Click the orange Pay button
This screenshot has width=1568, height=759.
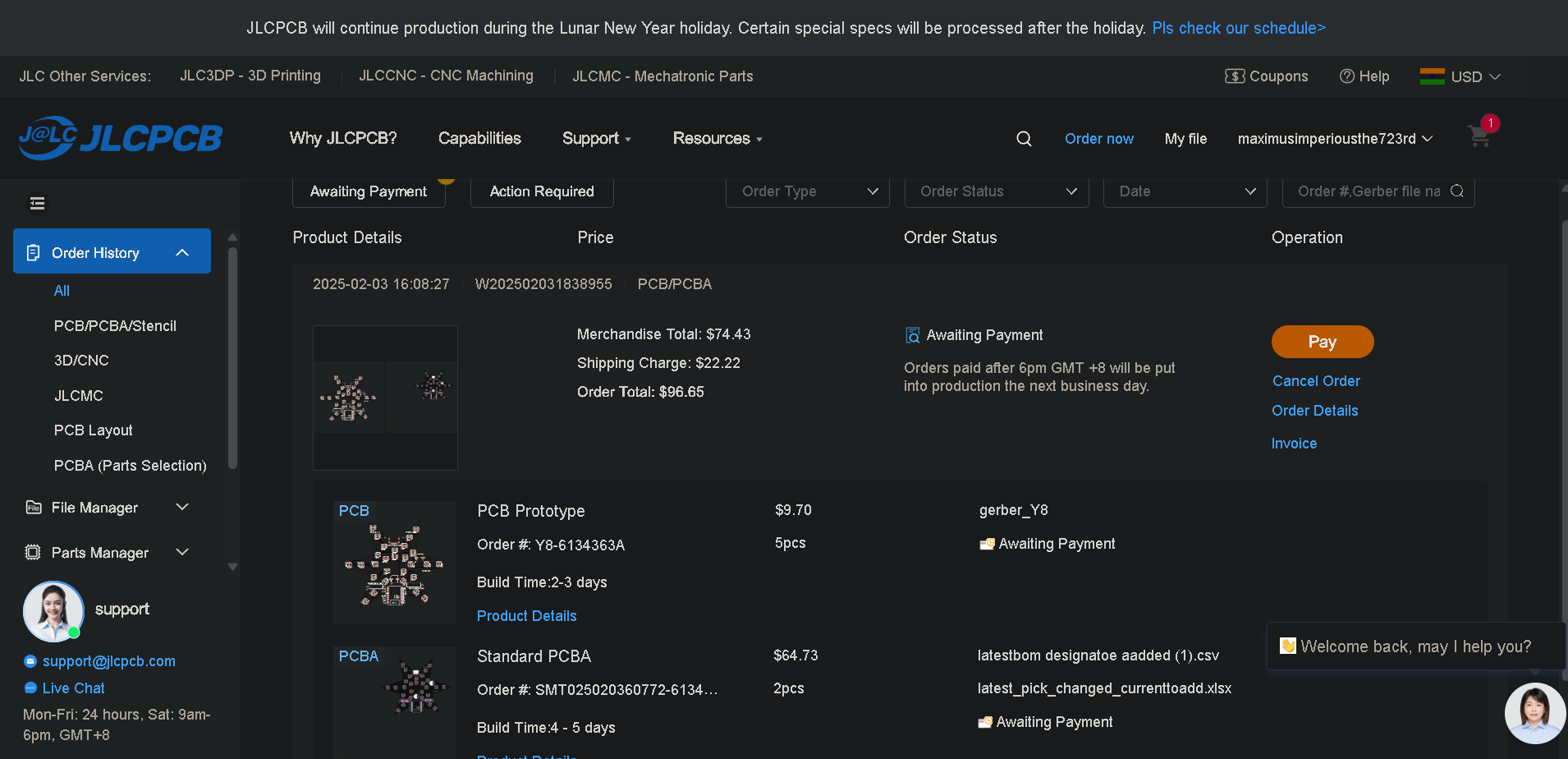1323,342
